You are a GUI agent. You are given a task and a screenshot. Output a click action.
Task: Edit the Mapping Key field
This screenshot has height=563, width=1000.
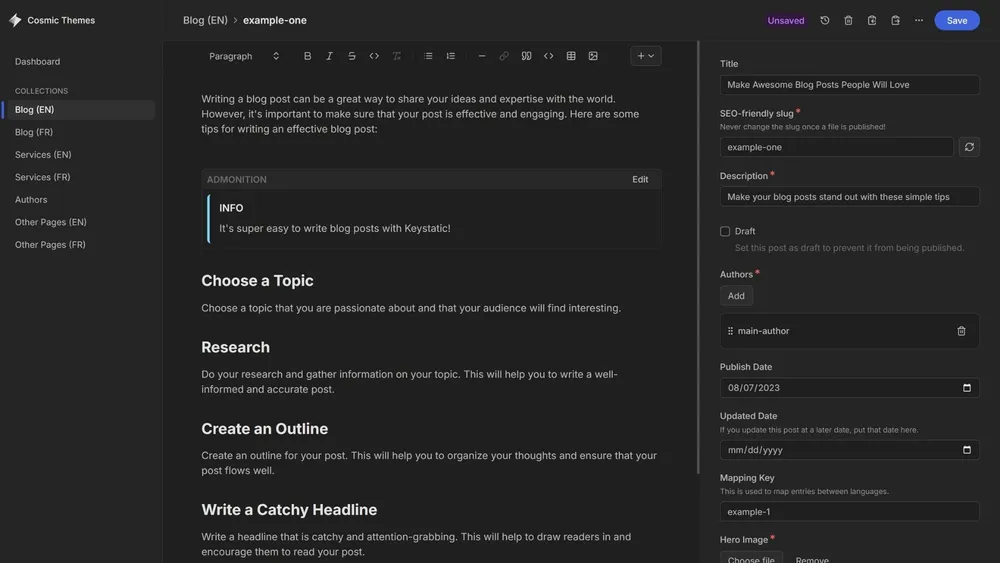click(x=849, y=512)
